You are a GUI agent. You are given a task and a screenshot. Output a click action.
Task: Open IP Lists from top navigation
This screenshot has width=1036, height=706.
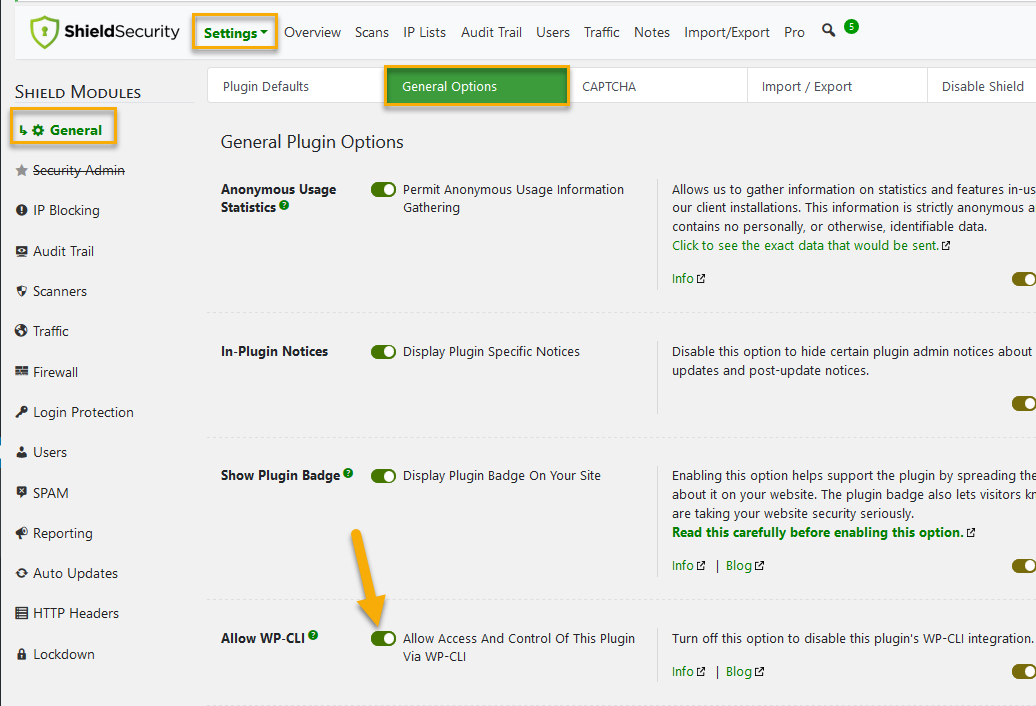click(x=424, y=32)
